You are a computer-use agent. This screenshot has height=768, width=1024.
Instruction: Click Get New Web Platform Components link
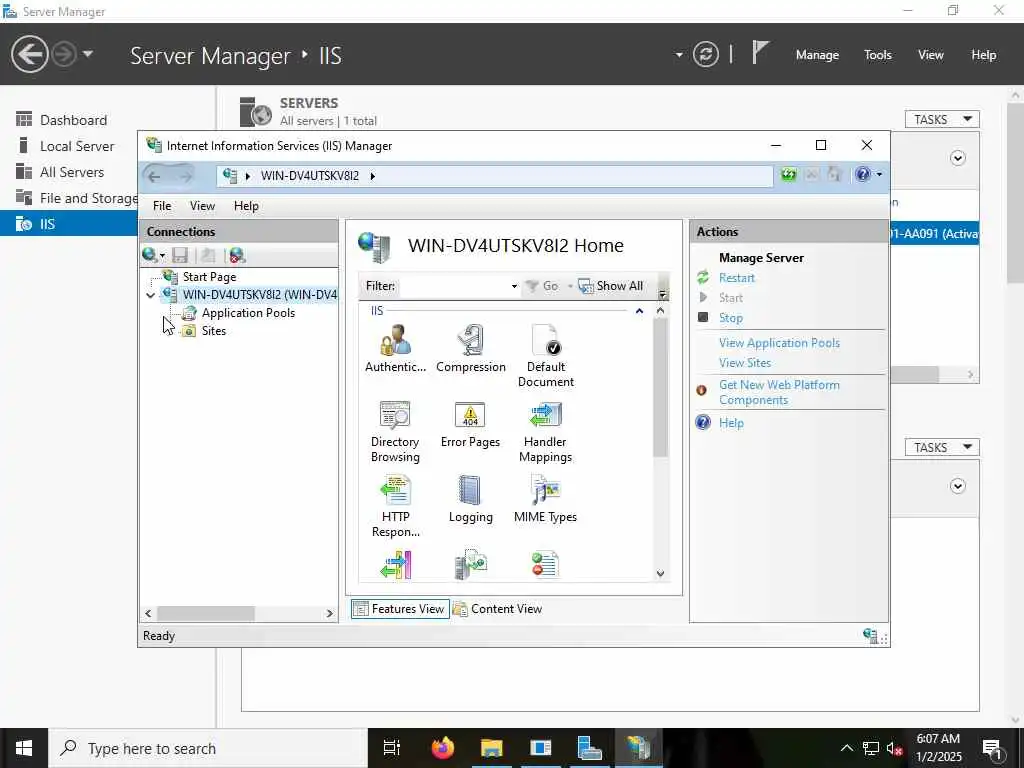click(x=779, y=392)
